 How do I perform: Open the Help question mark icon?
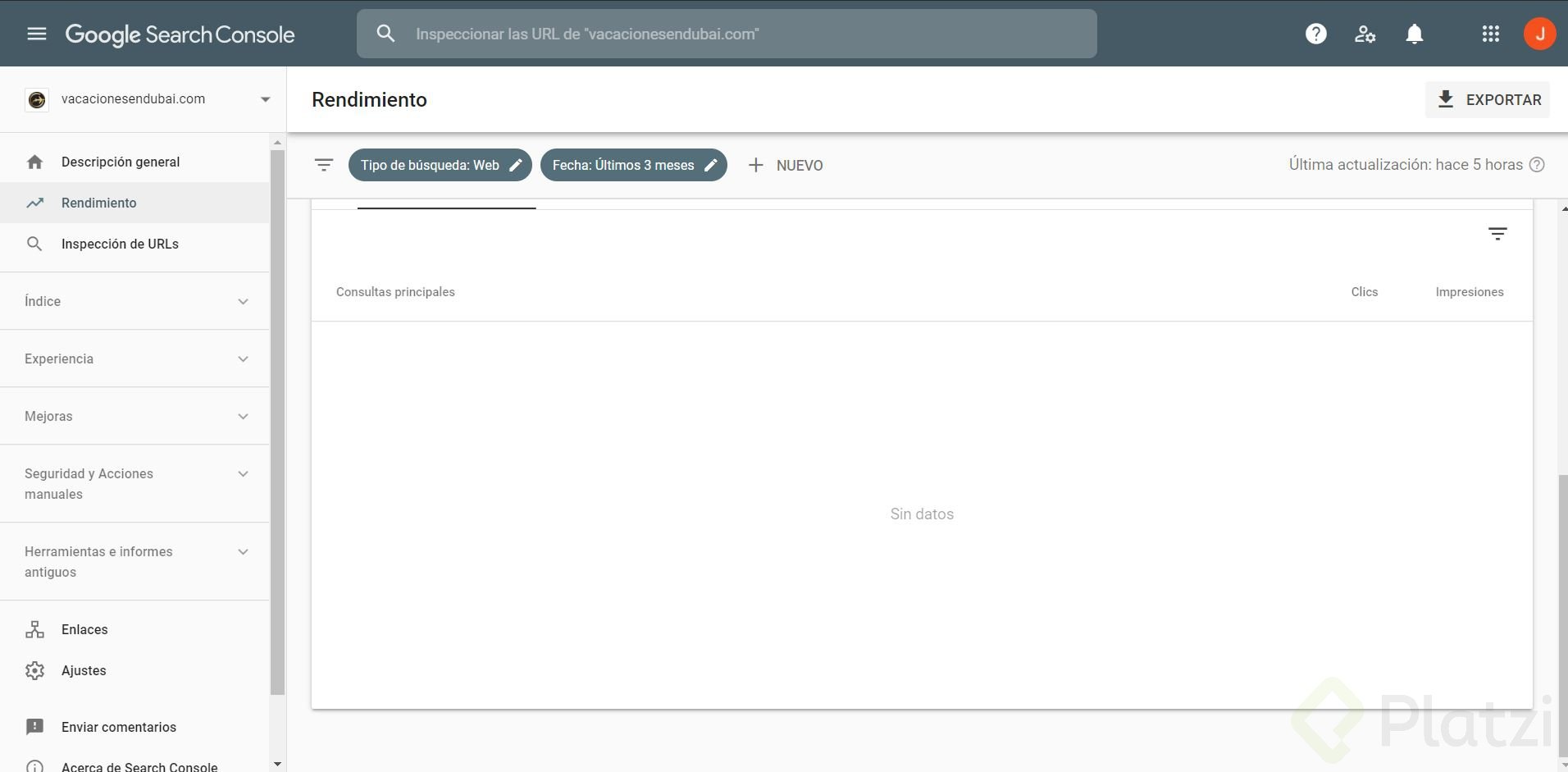pos(1316,34)
